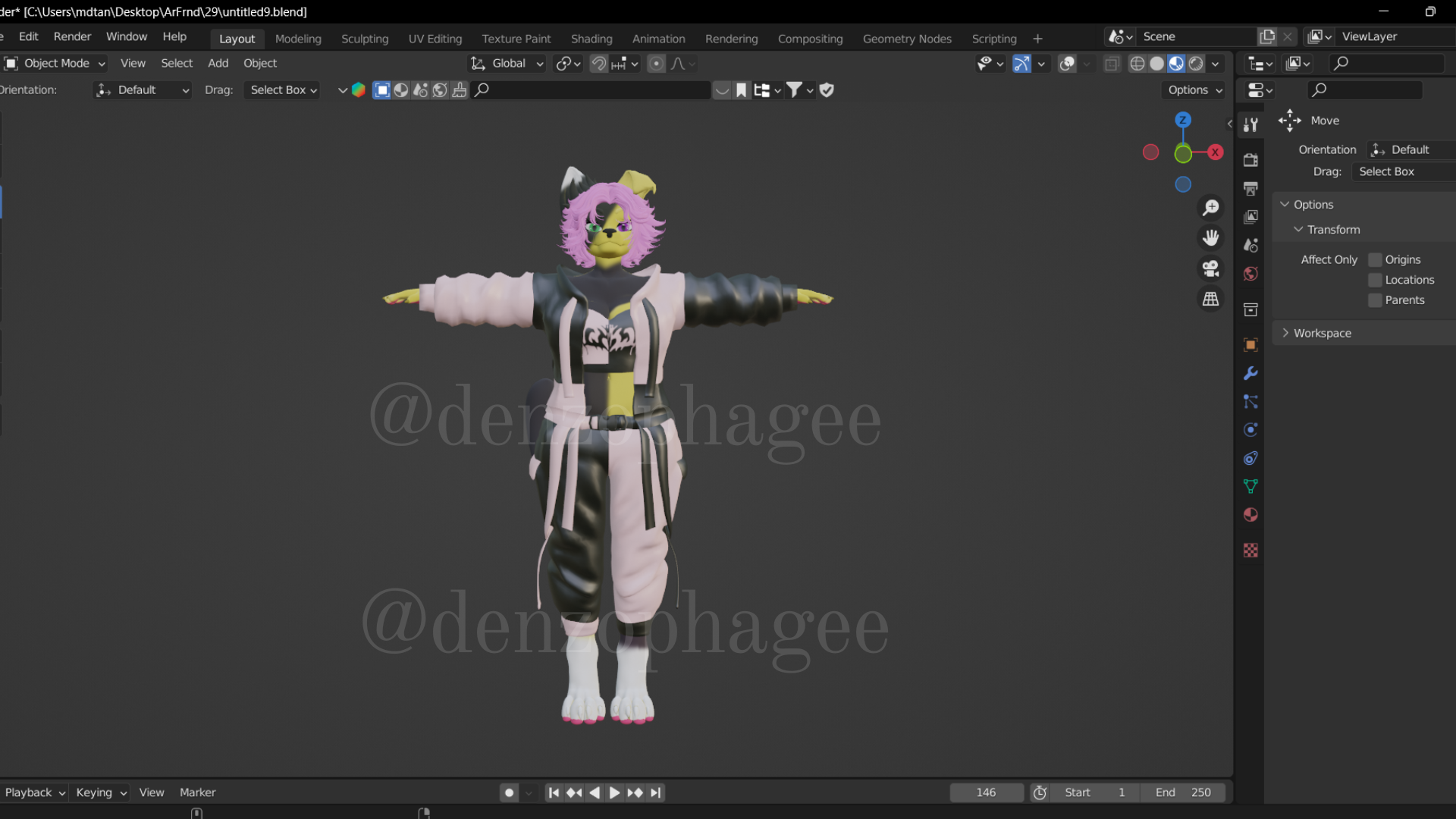The height and width of the screenshot is (819, 1456).
Task: Open the Material properties tab icon
Action: 1250,515
